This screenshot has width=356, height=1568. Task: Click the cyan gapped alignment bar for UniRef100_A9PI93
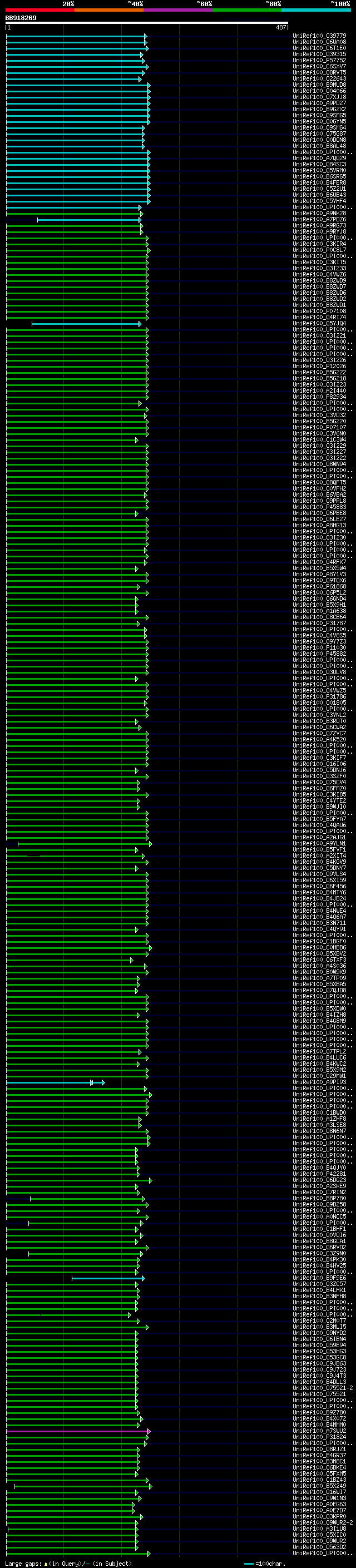click(x=56, y=1082)
